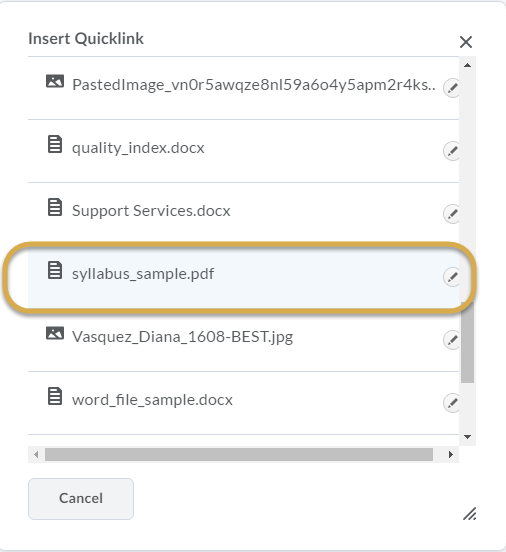The height and width of the screenshot is (552, 506).
Task: Click image icon beside PastedImage file
Action: click(55, 81)
